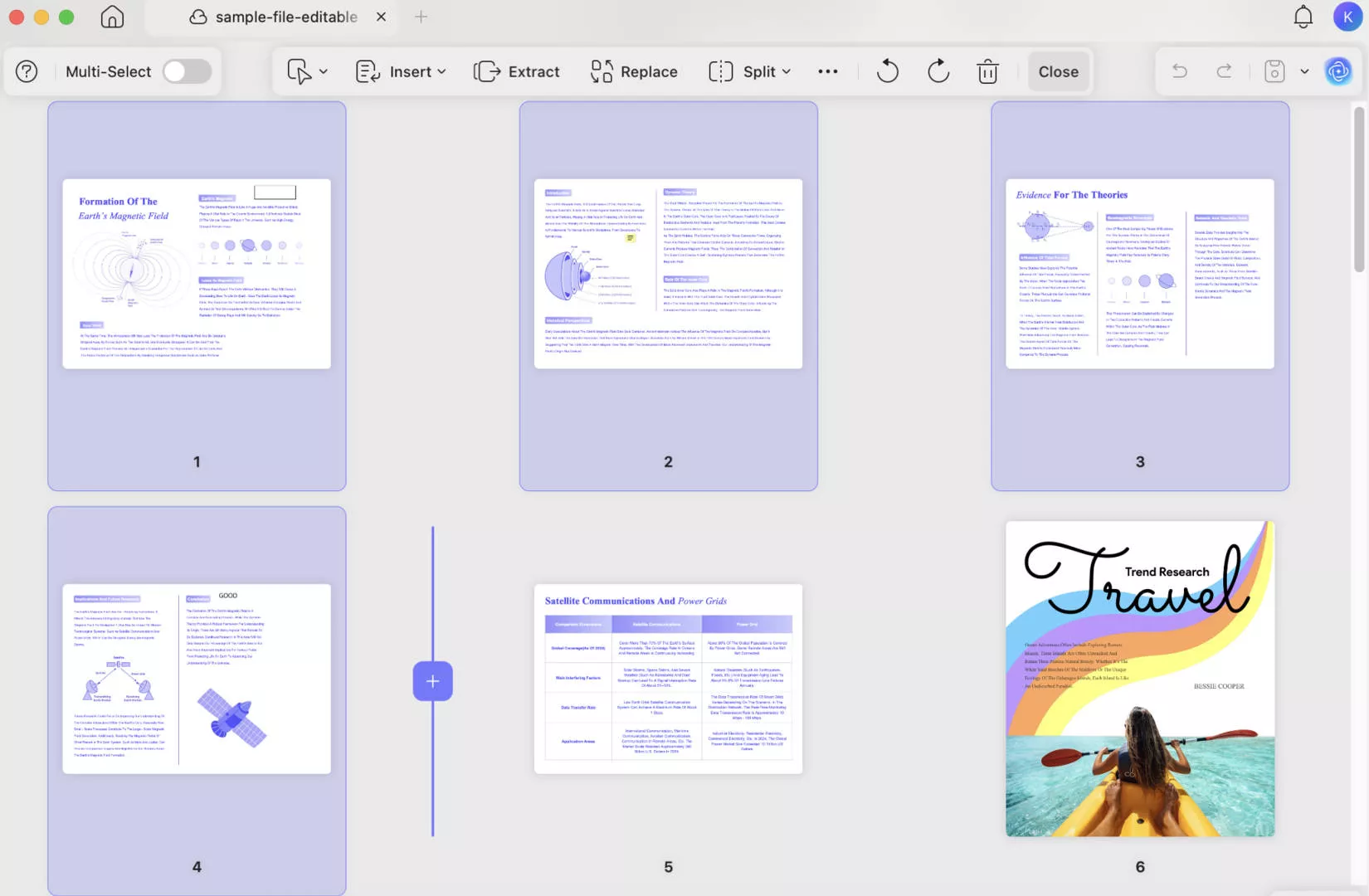1369x896 pixels.
Task: Expand the page selection dropdown arrow
Action: [x=324, y=71]
